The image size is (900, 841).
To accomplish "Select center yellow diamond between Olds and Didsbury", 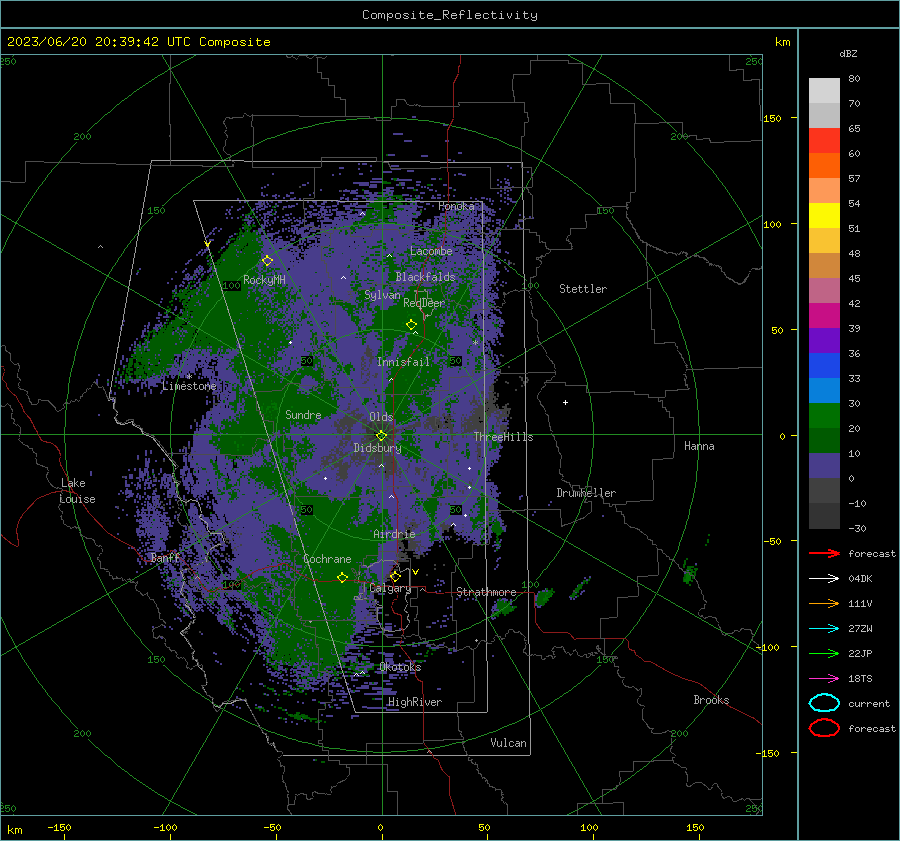I will pyautogui.click(x=381, y=436).
